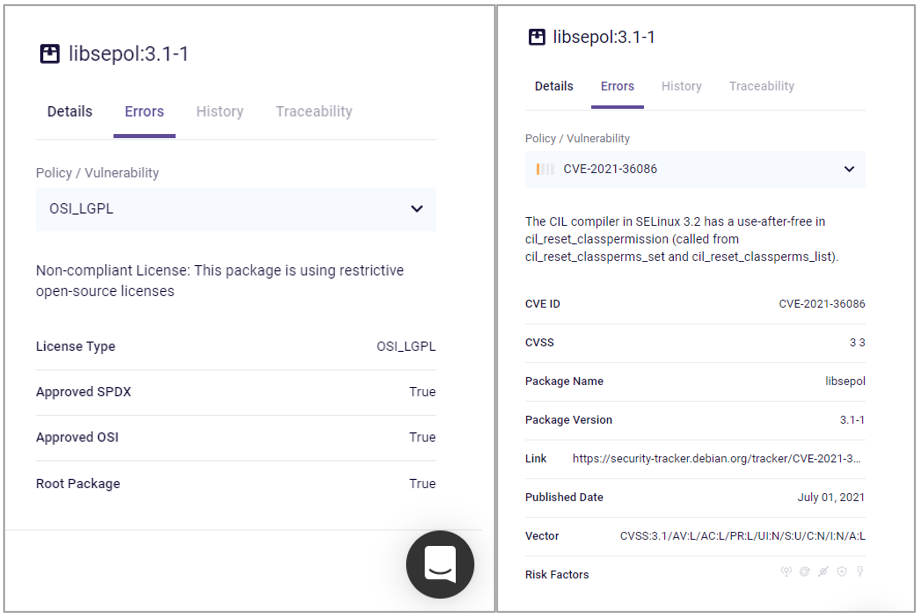Open Traceability tab in left panel
Image resolution: width=919 pixels, height=615 pixels.
pyautogui.click(x=314, y=111)
